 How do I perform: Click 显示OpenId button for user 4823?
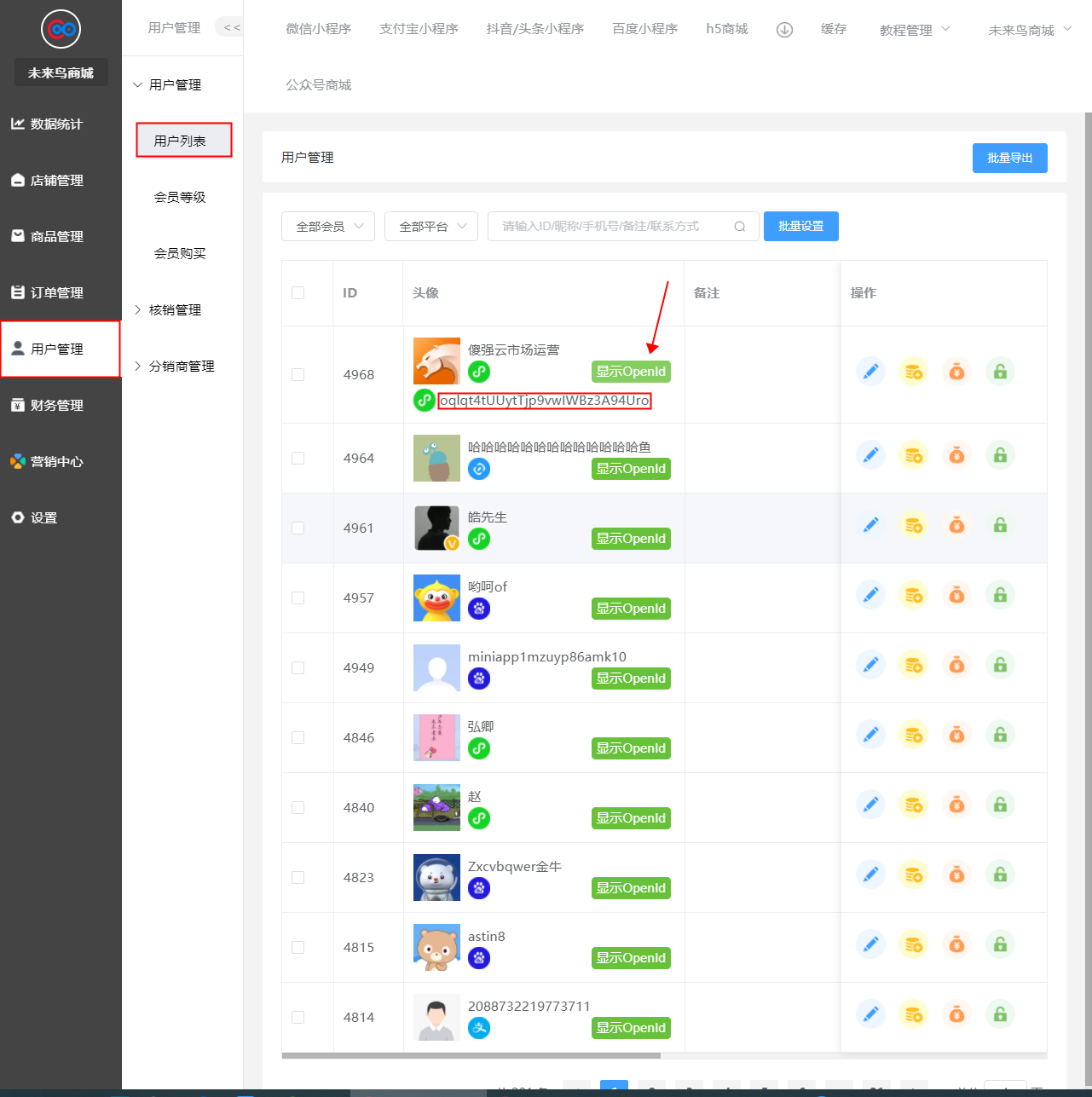click(631, 888)
